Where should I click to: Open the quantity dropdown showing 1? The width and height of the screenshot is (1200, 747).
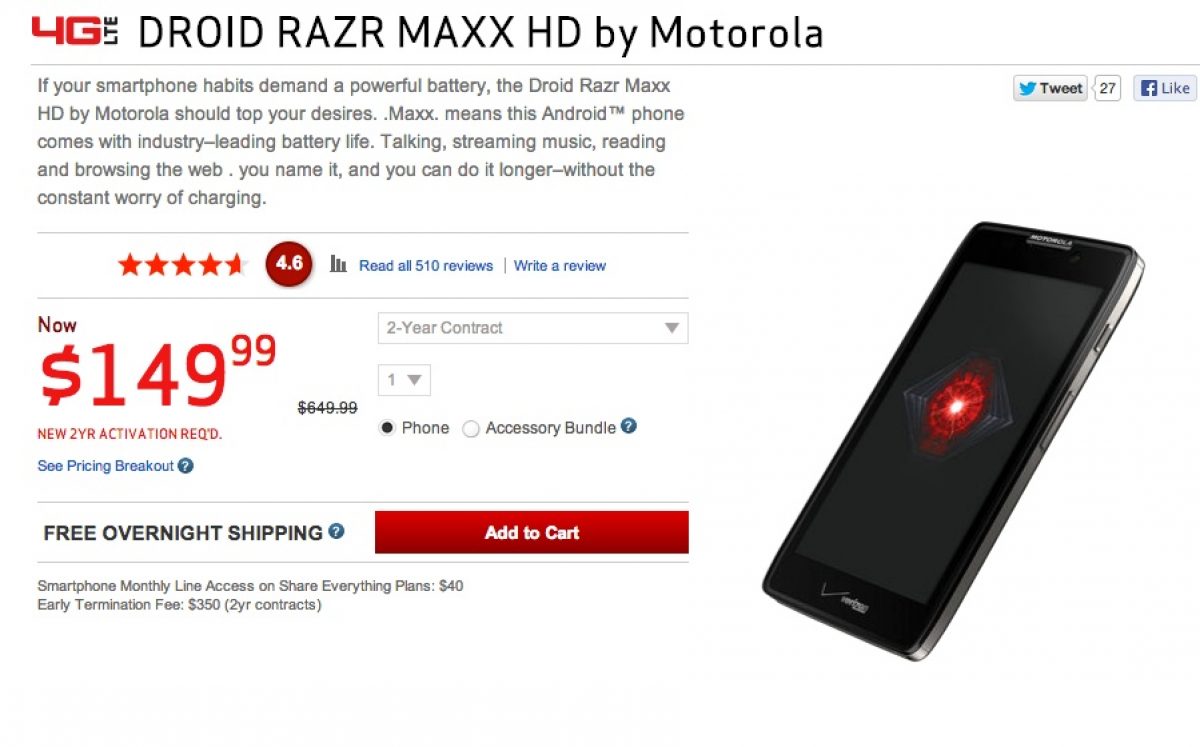(x=404, y=380)
